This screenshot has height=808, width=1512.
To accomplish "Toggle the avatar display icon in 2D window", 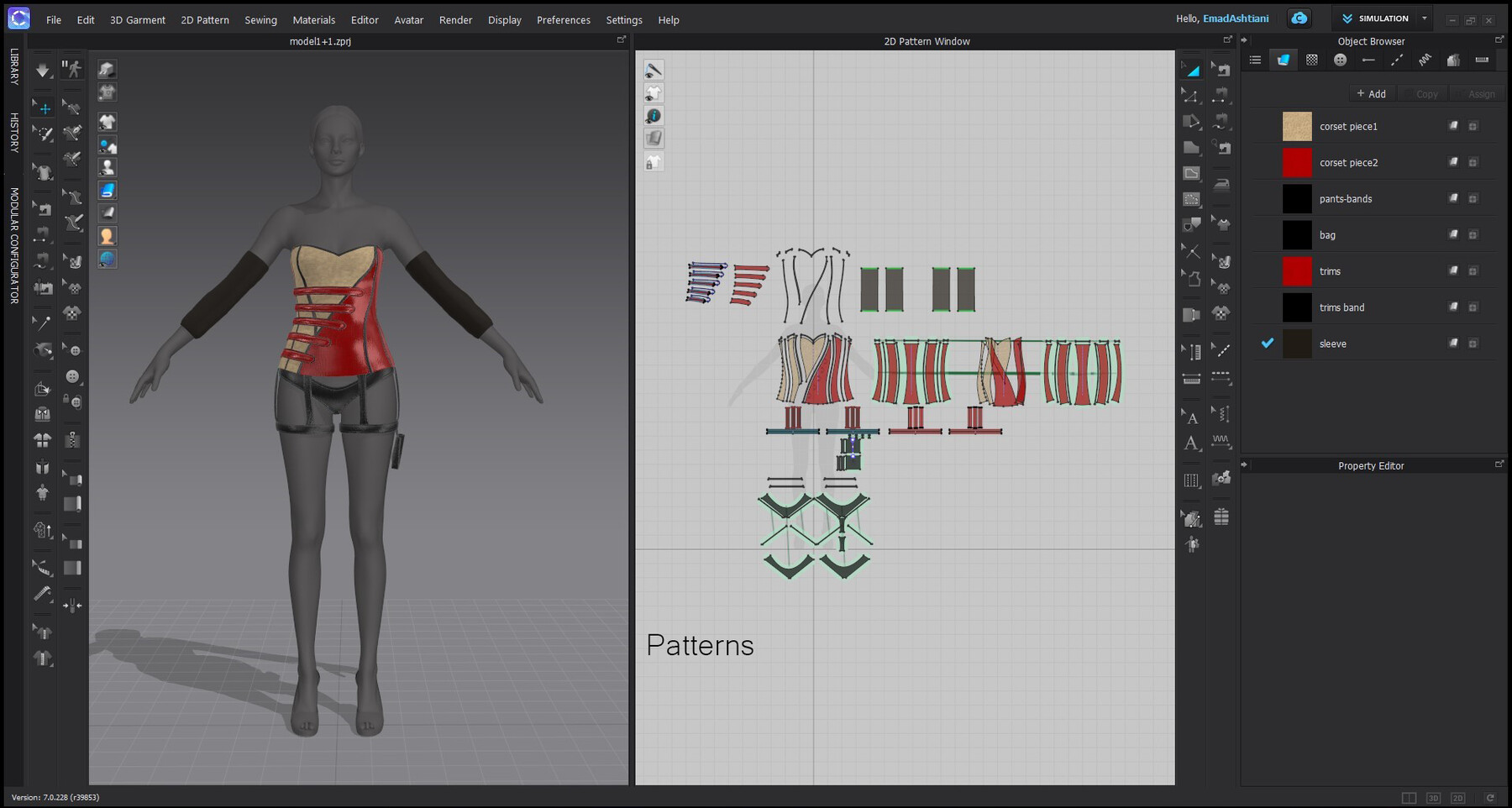I will (x=654, y=92).
